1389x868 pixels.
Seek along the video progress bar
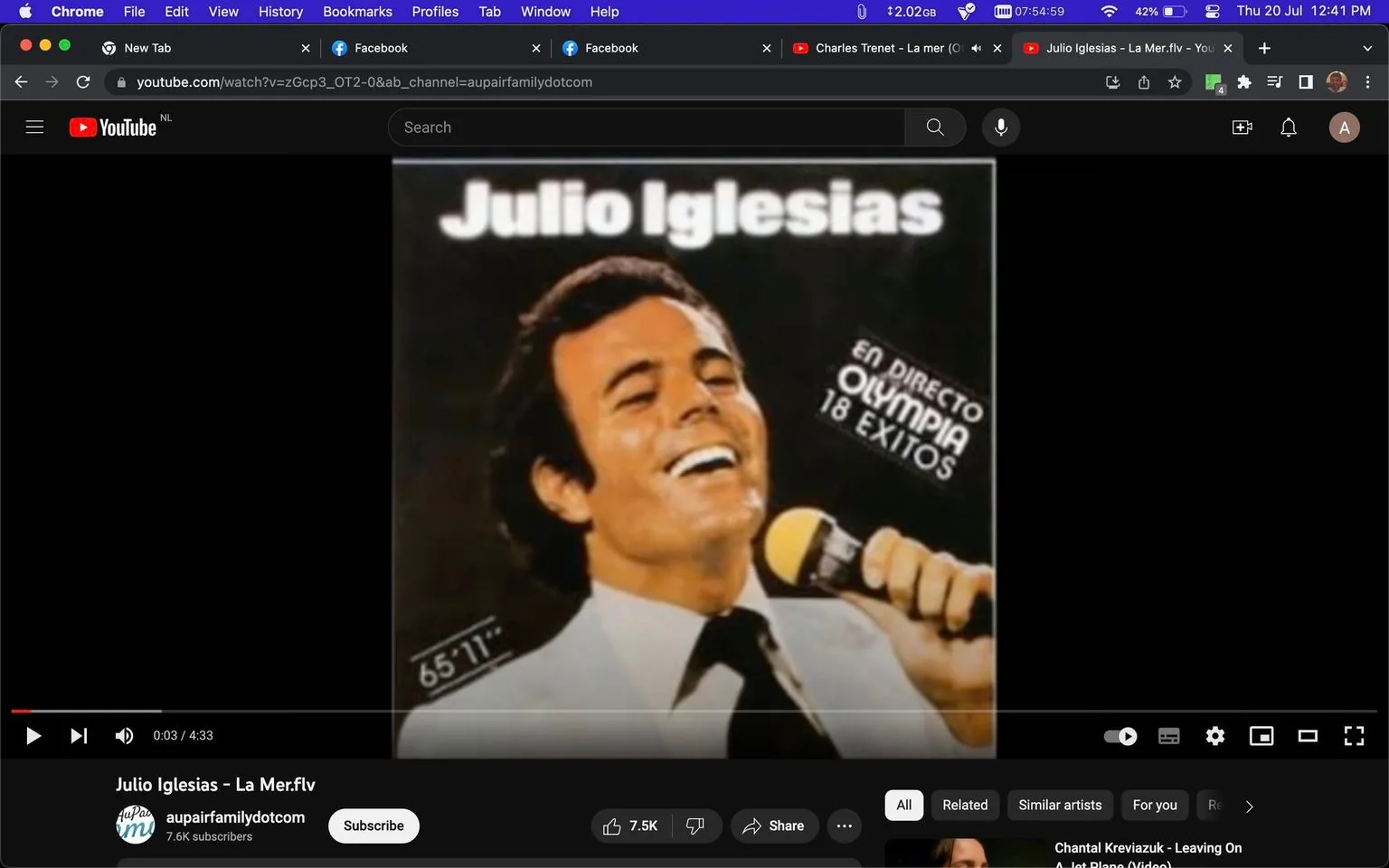tap(694, 712)
